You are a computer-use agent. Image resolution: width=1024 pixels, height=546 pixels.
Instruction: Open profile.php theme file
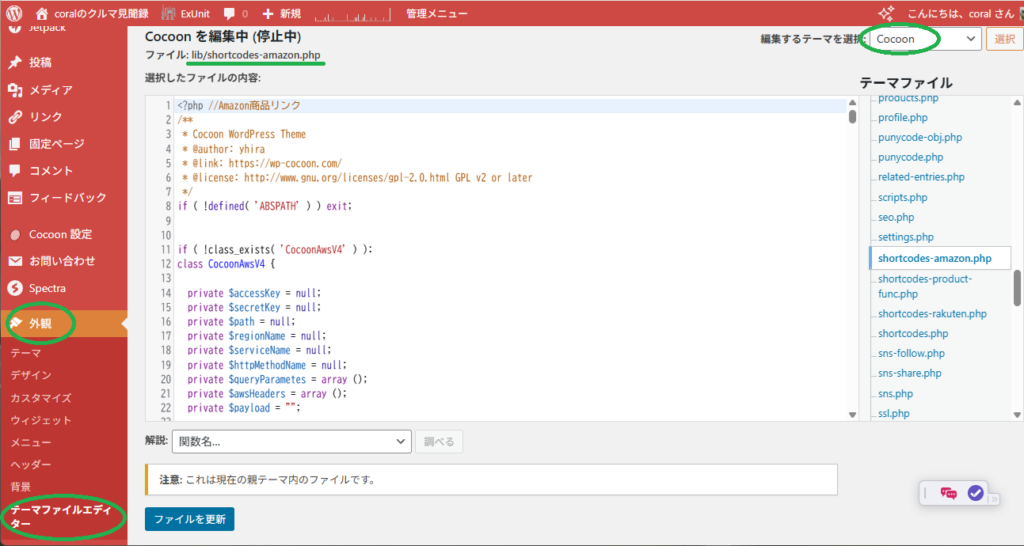click(x=903, y=118)
